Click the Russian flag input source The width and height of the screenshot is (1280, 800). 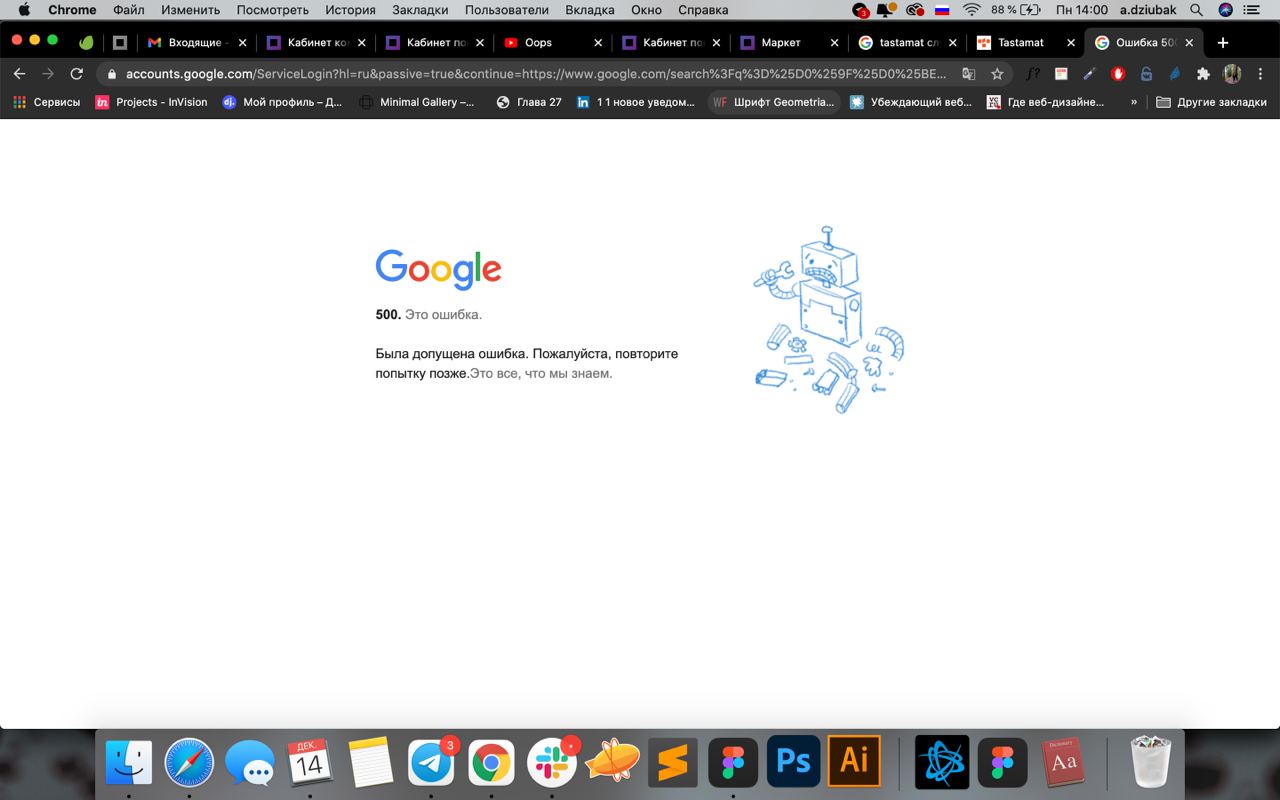click(941, 10)
